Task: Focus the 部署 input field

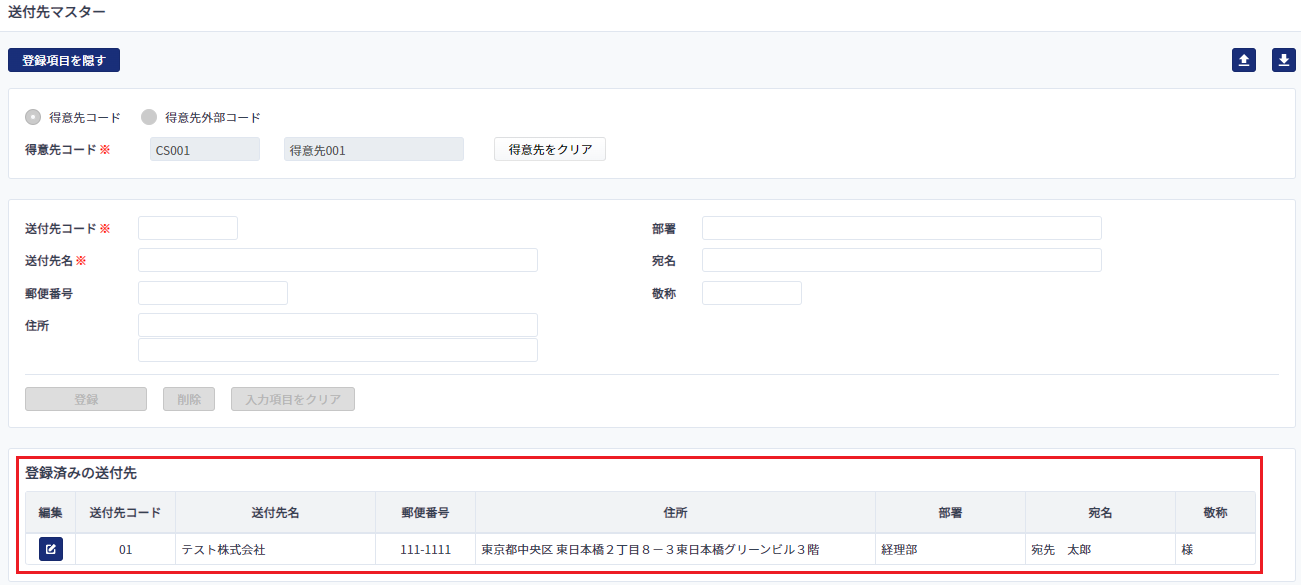Action: 902,228
